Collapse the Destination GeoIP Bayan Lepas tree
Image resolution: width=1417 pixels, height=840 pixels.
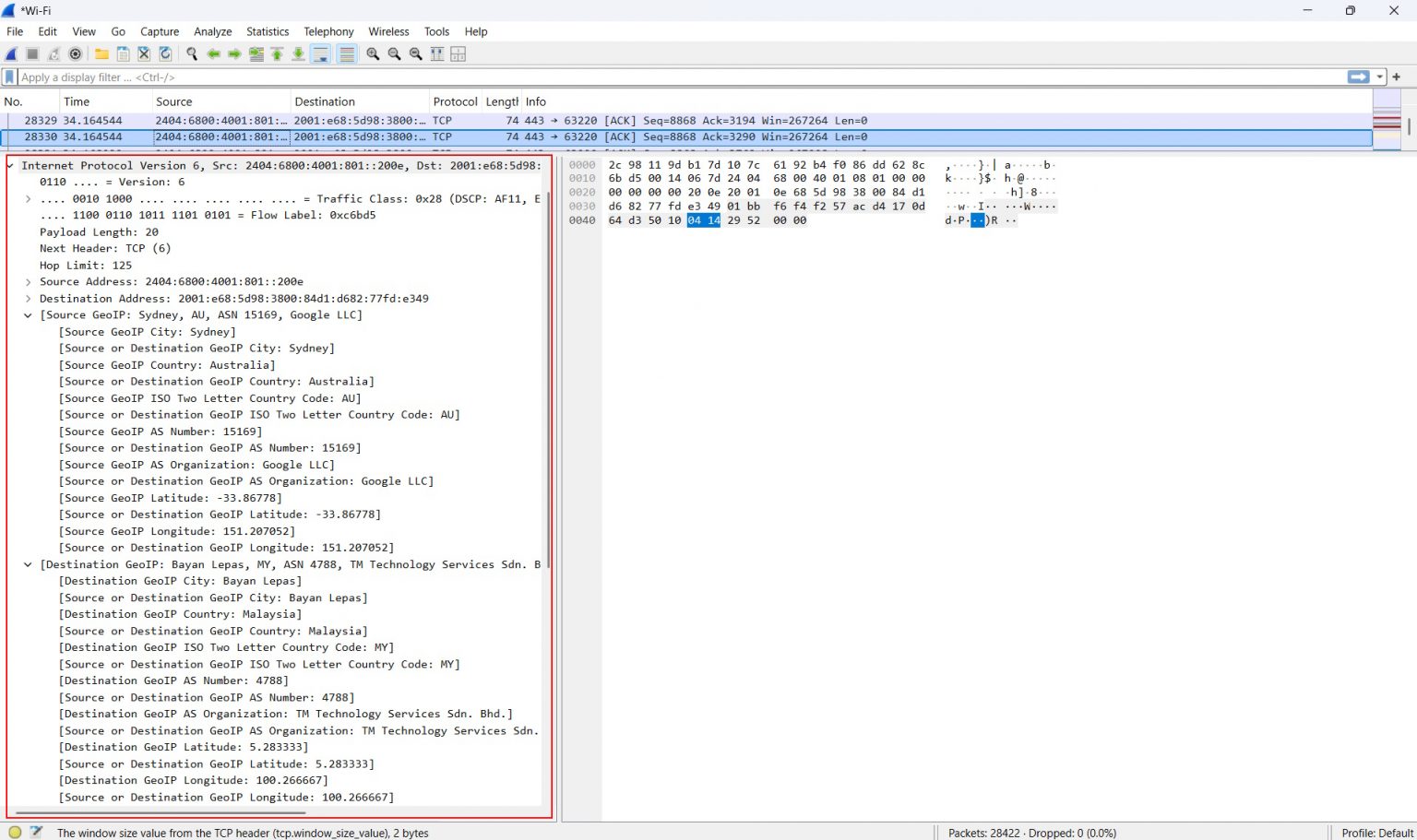(x=27, y=564)
